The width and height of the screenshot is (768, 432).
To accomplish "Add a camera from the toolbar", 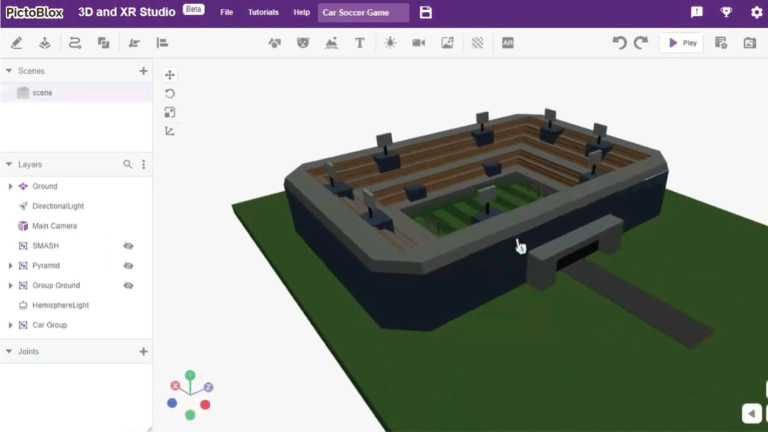I will (x=419, y=43).
